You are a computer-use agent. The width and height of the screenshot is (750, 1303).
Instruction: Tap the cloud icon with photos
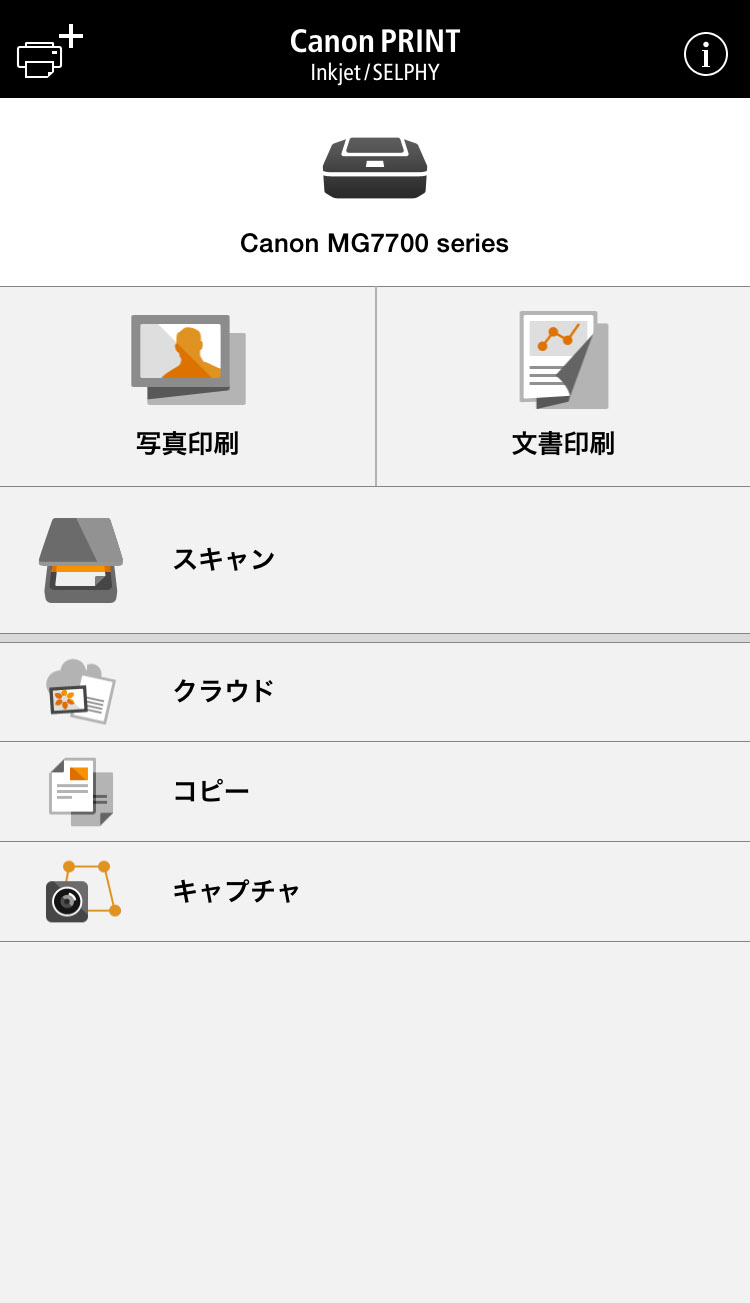[81, 691]
